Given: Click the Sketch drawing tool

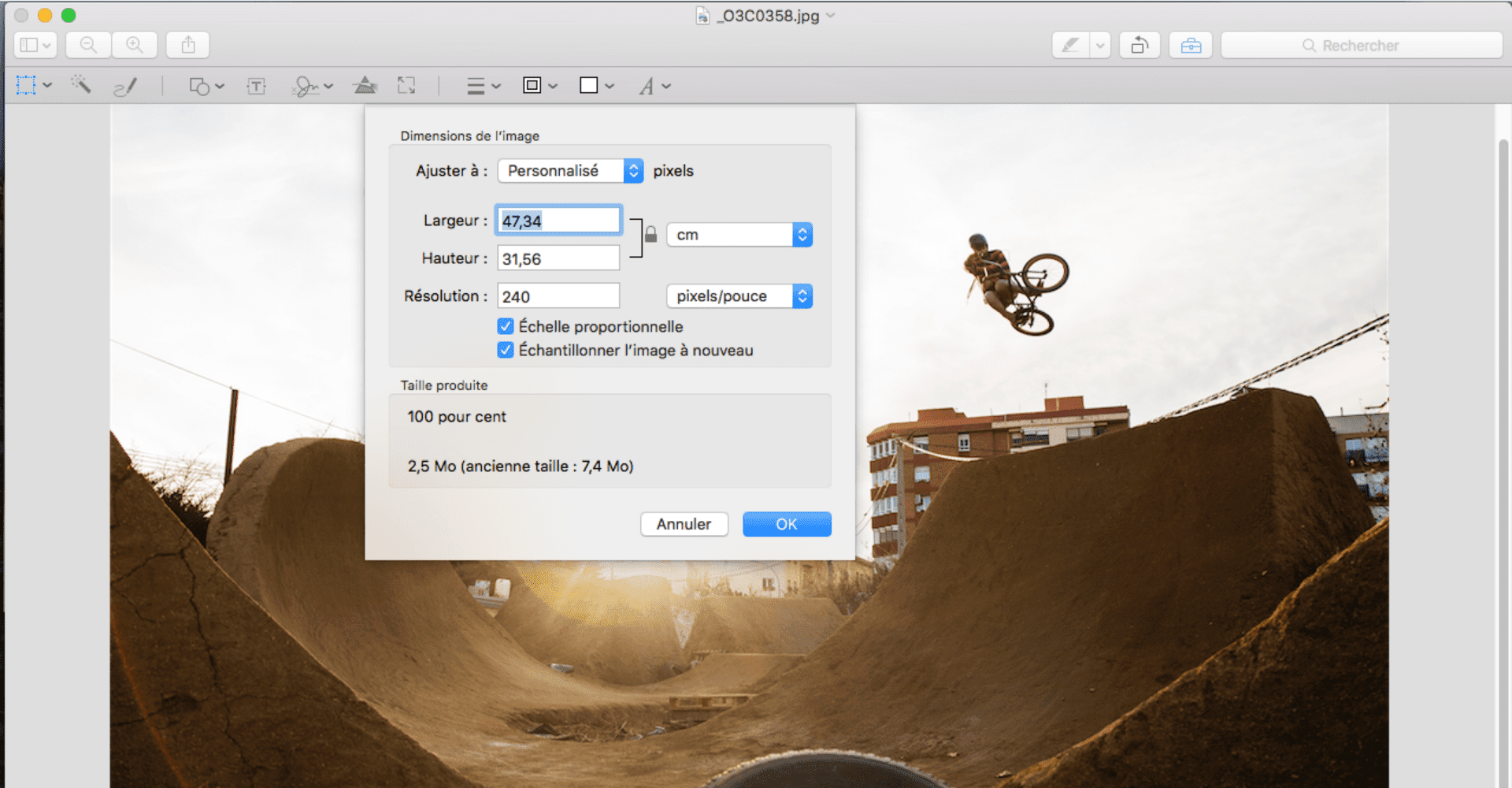Looking at the screenshot, I should 125,86.
